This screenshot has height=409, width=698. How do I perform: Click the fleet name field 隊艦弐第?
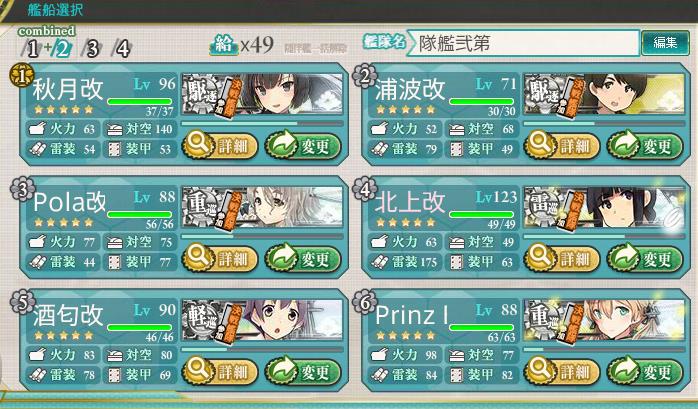(x=524, y=43)
